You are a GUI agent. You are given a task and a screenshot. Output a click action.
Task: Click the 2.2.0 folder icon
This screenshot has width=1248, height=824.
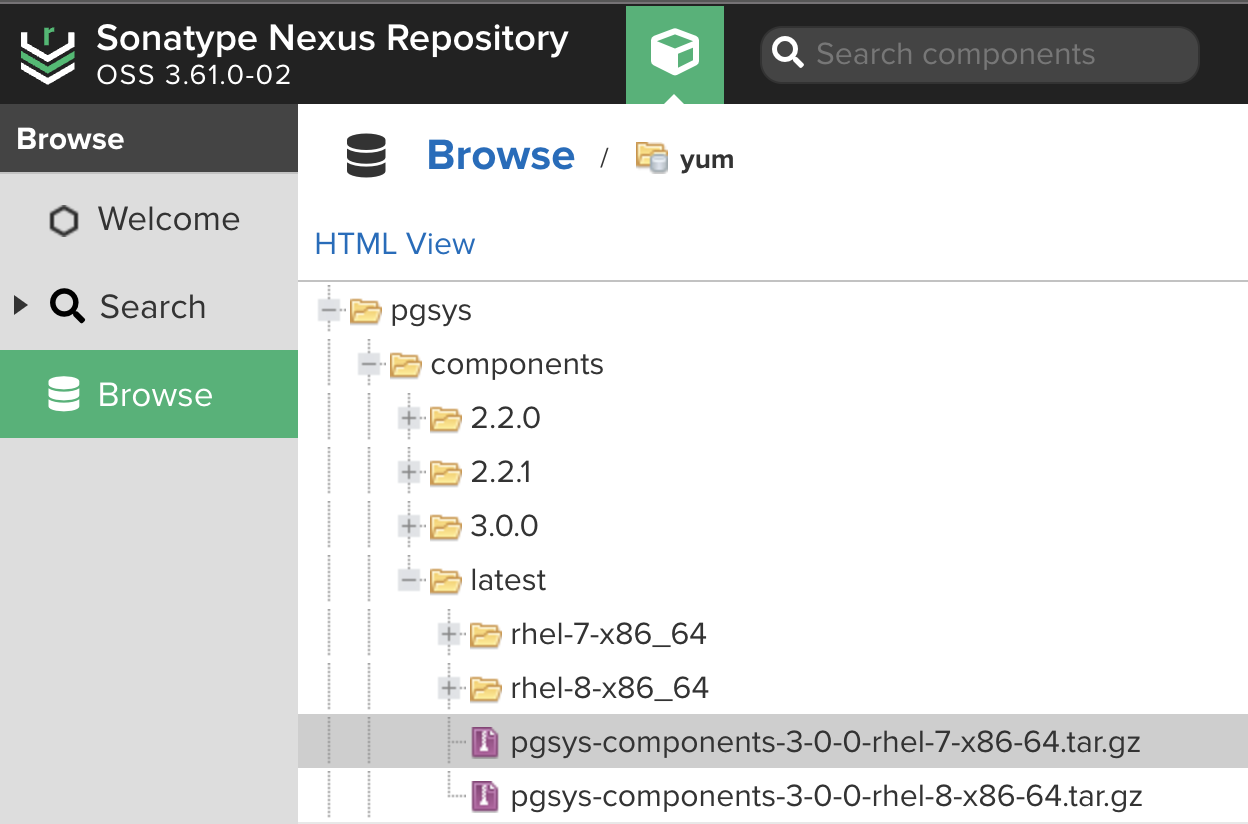pyautogui.click(x=445, y=419)
